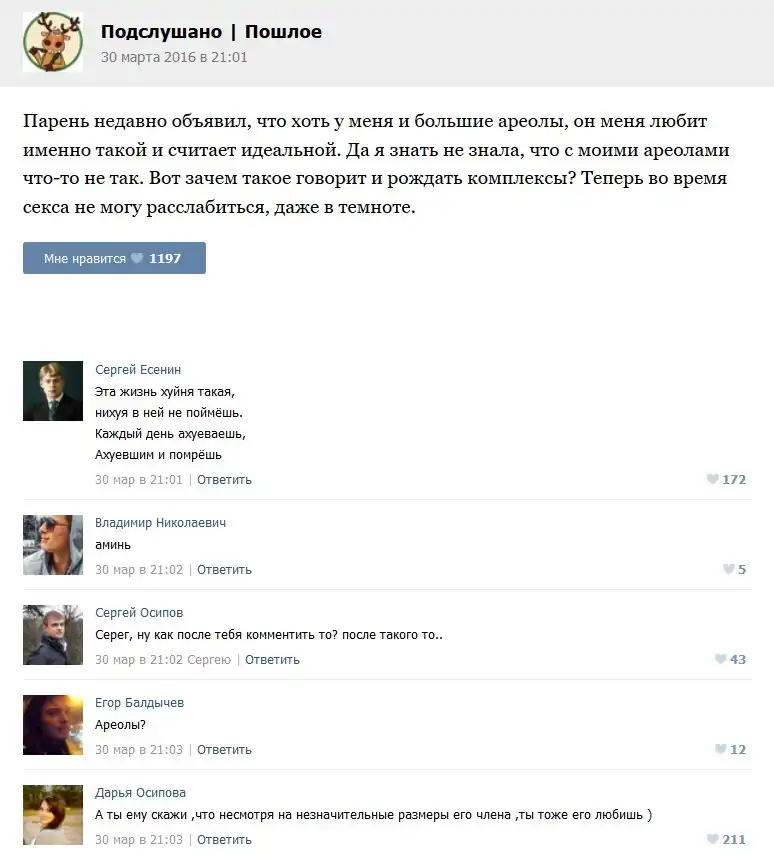Click the Сергею reply-reference link
This screenshot has height=856, width=774.
pos(209,660)
